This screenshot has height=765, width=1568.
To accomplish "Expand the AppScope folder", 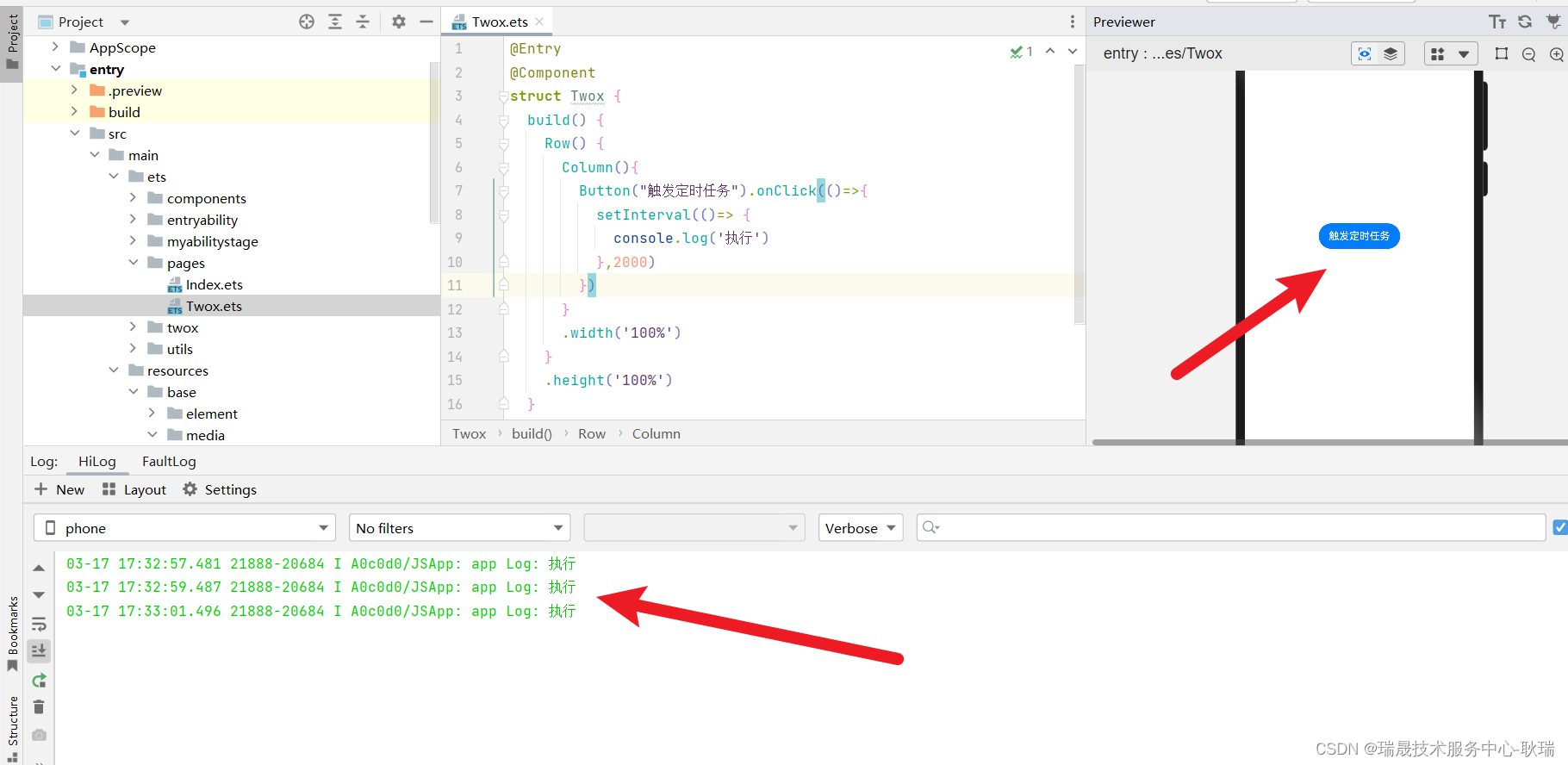I will click(55, 47).
